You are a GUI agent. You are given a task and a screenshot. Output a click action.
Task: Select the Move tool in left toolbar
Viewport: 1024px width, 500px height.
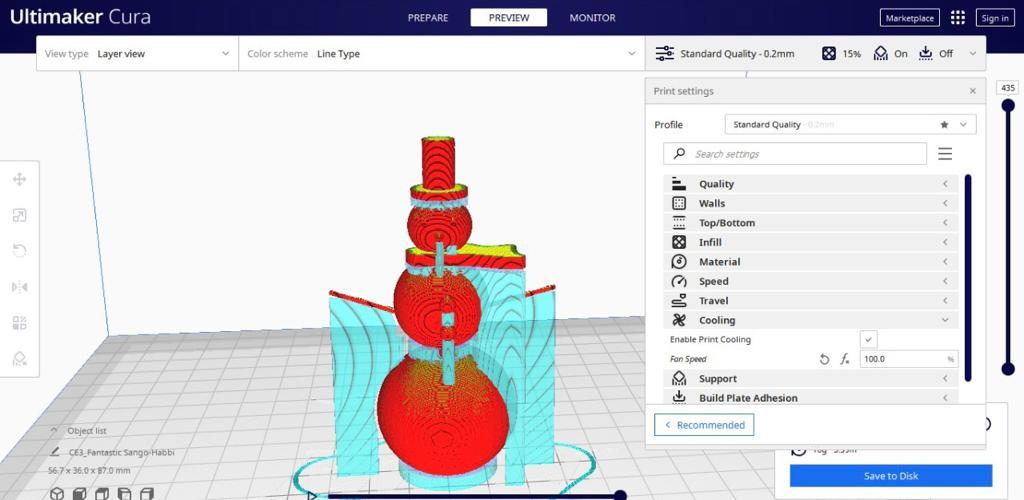(x=20, y=180)
